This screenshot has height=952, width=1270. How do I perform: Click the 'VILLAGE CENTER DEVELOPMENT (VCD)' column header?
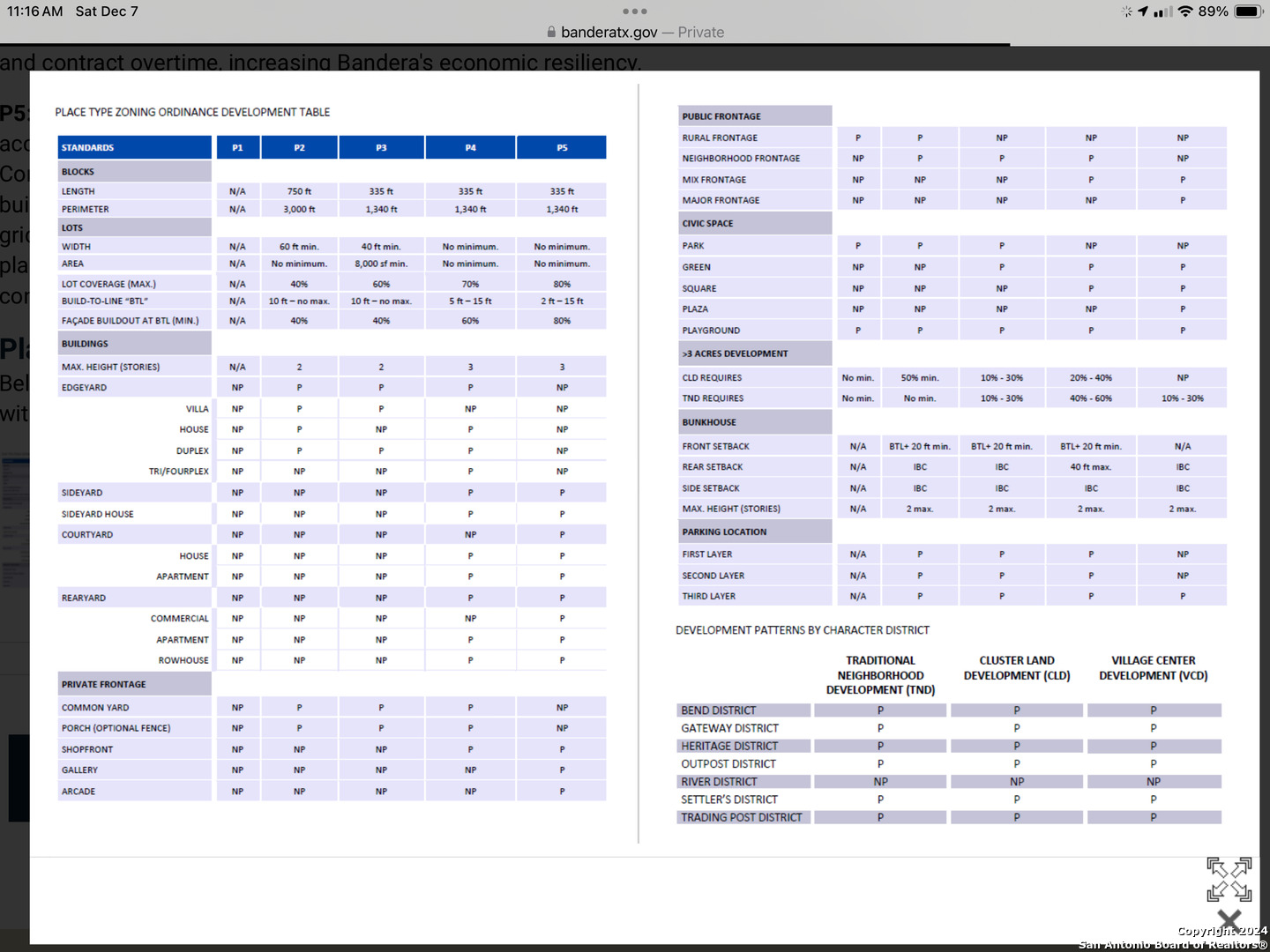(1154, 668)
